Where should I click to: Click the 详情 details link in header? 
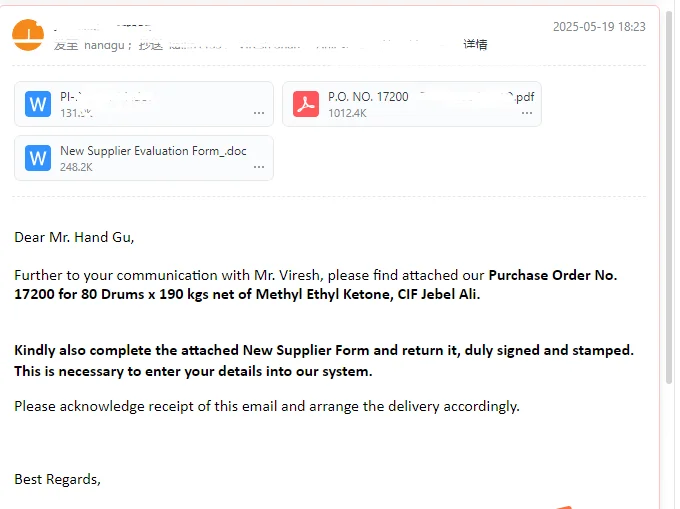pyautogui.click(x=475, y=44)
